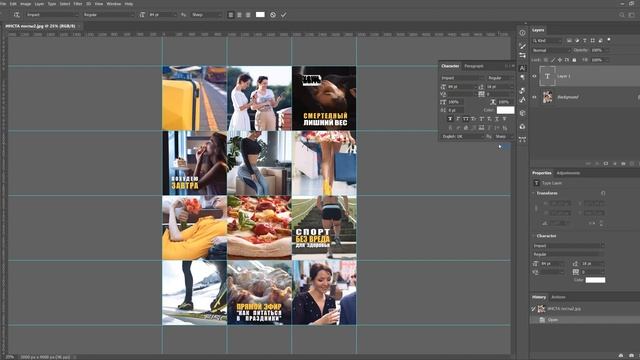The width and height of the screenshot is (640, 360).
Task: Open font style Regular dropdown in options bar
Action: pyautogui.click(x=108, y=15)
